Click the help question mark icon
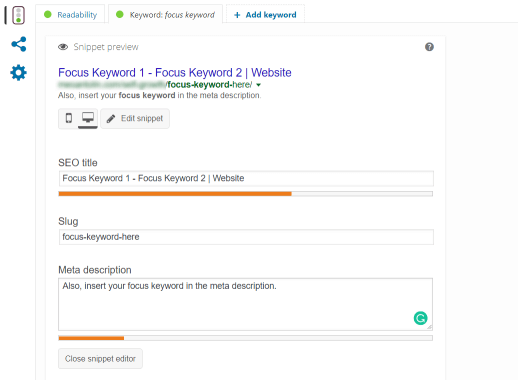This screenshot has height=380, width=518. (429, 47)
